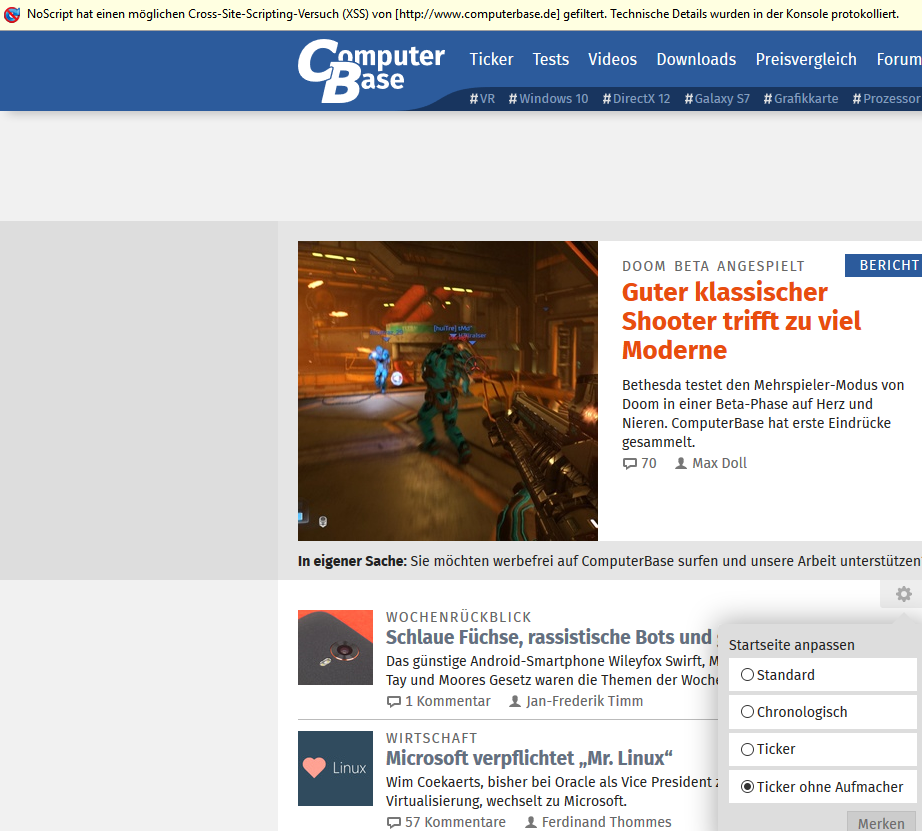Open headline Guter klassischer Shooter trifft zu viel Moderne
The width and height of the screenshot is (922, 831).
coord(741,321)
